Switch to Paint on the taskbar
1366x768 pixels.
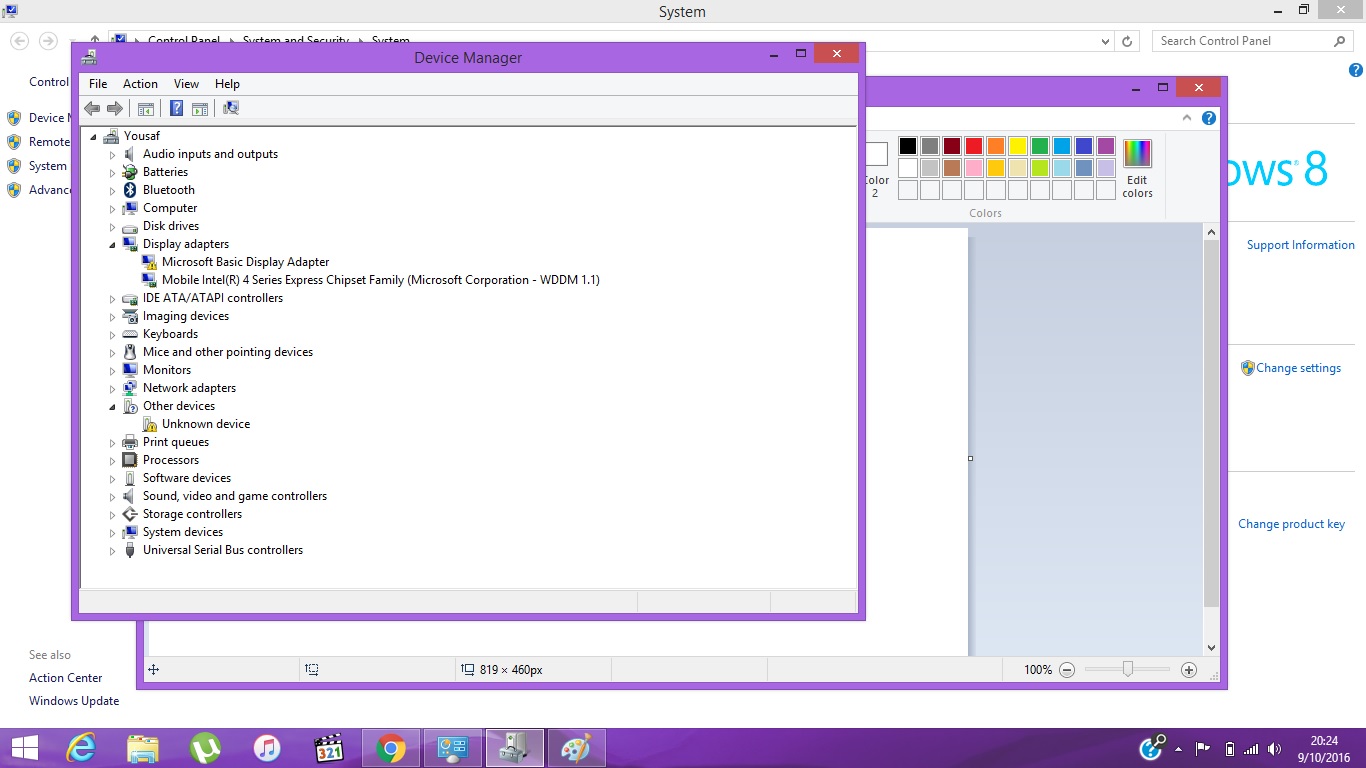coord(577,748)
